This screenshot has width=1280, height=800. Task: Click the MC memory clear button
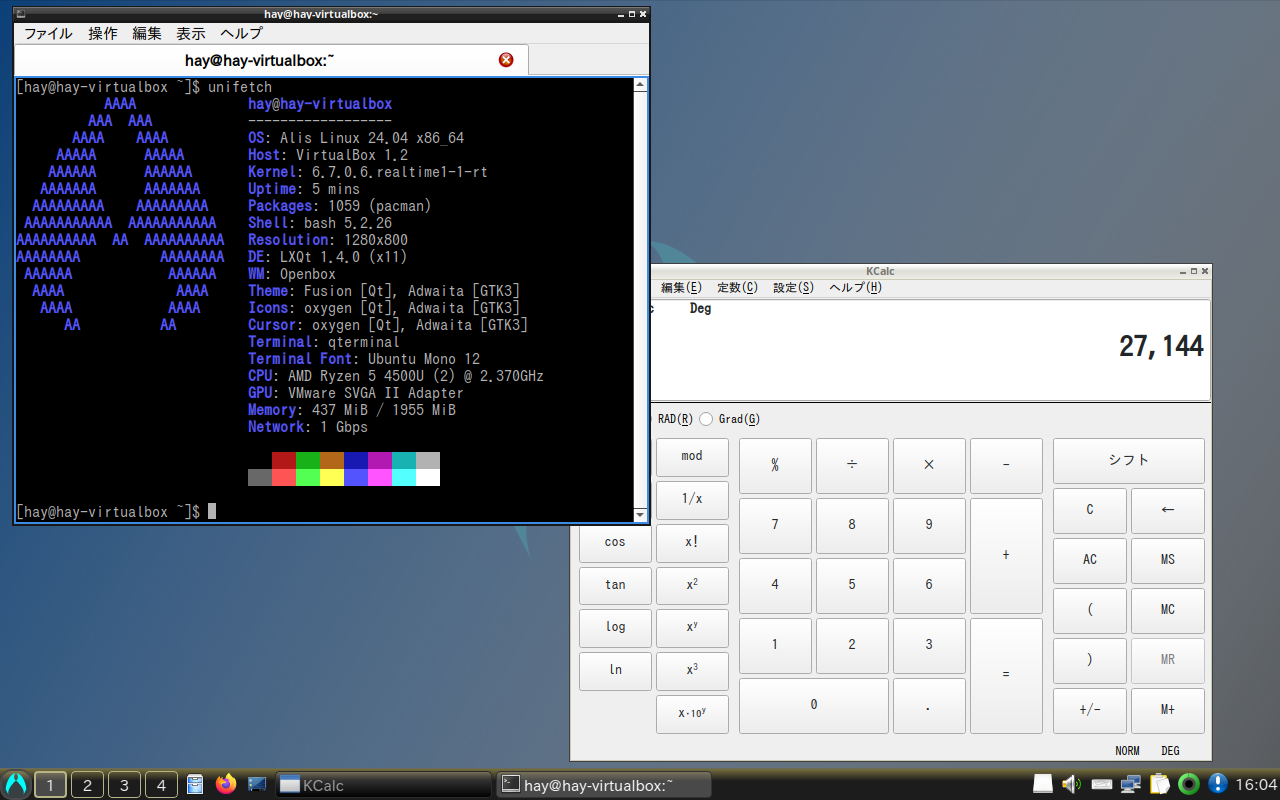[x=1168, y=610]
